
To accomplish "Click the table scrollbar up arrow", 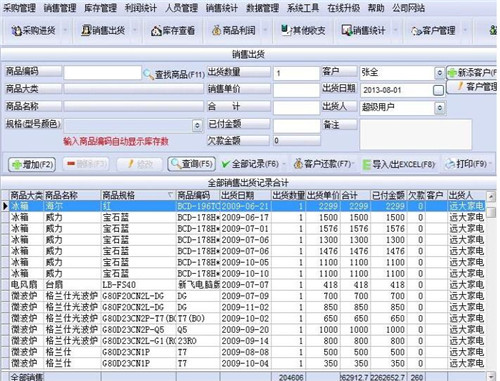I will pos(490,196).
